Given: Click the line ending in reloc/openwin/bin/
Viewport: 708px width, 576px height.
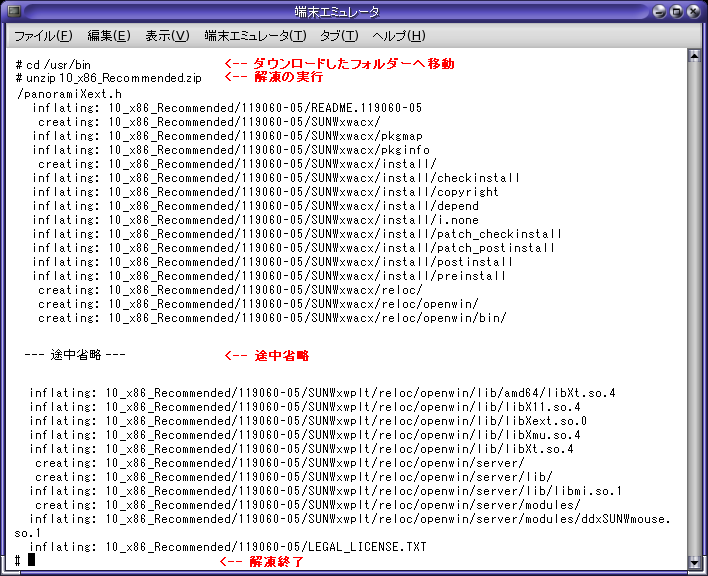Looking at the screenshot, I should (x=272, y=318).
